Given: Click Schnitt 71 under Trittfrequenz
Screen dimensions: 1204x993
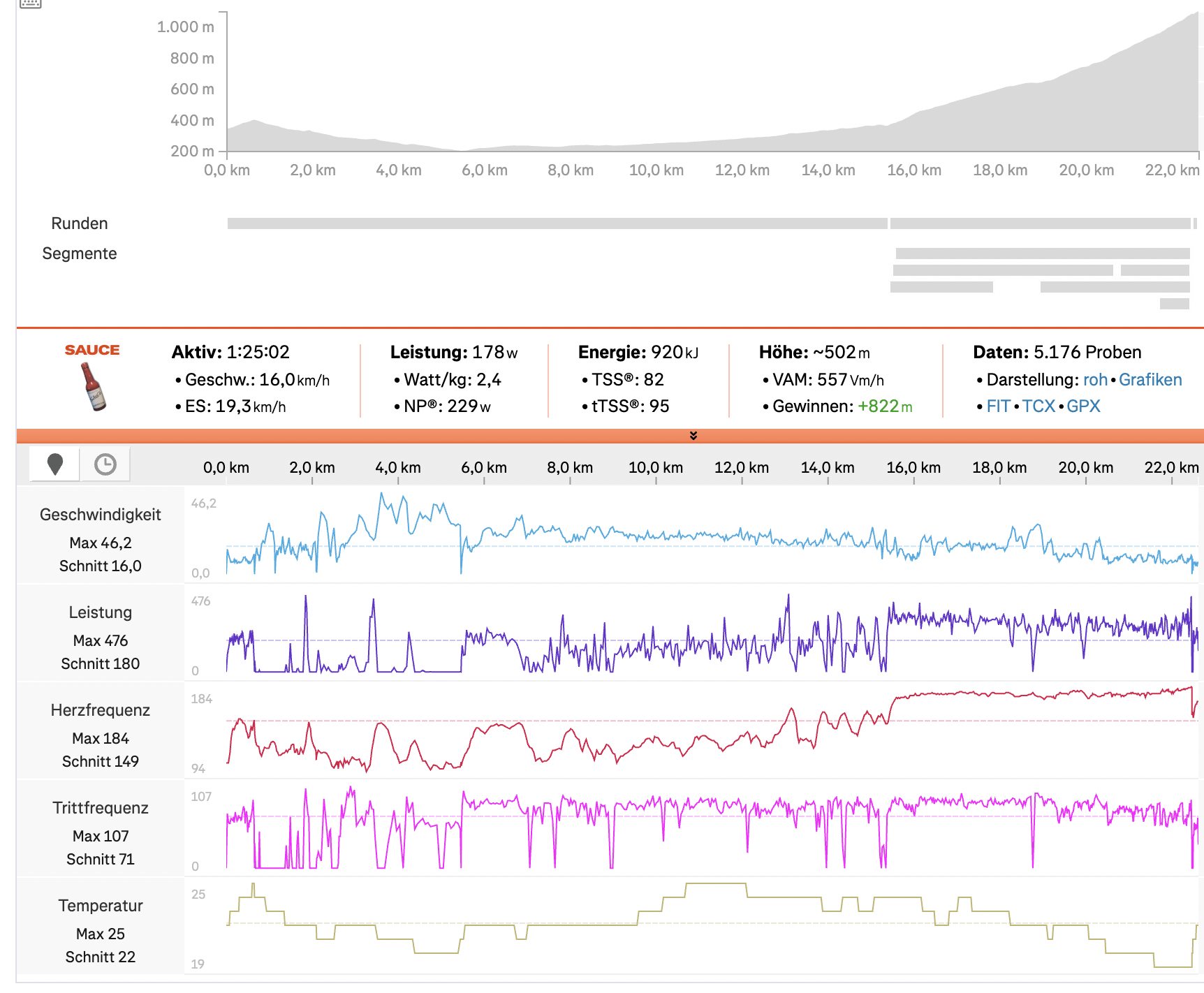Looking at the screenshot, I should click(101, 860).
